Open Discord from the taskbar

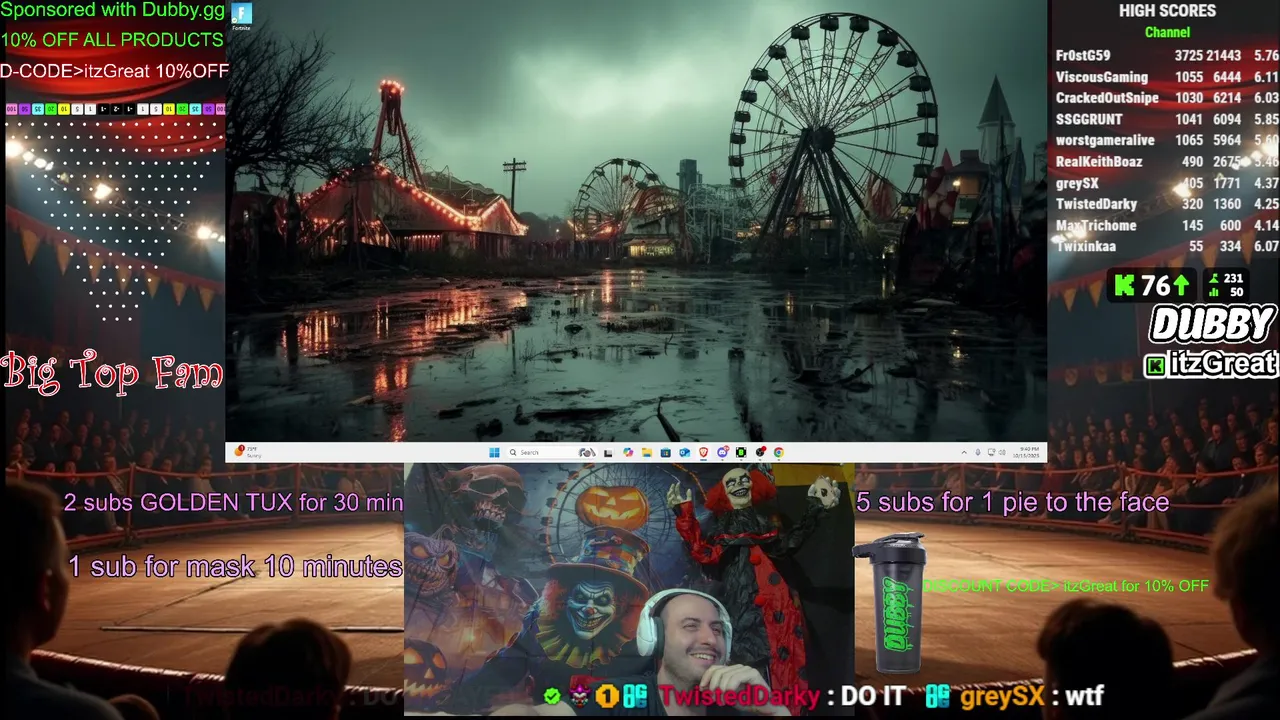(722, 452)
